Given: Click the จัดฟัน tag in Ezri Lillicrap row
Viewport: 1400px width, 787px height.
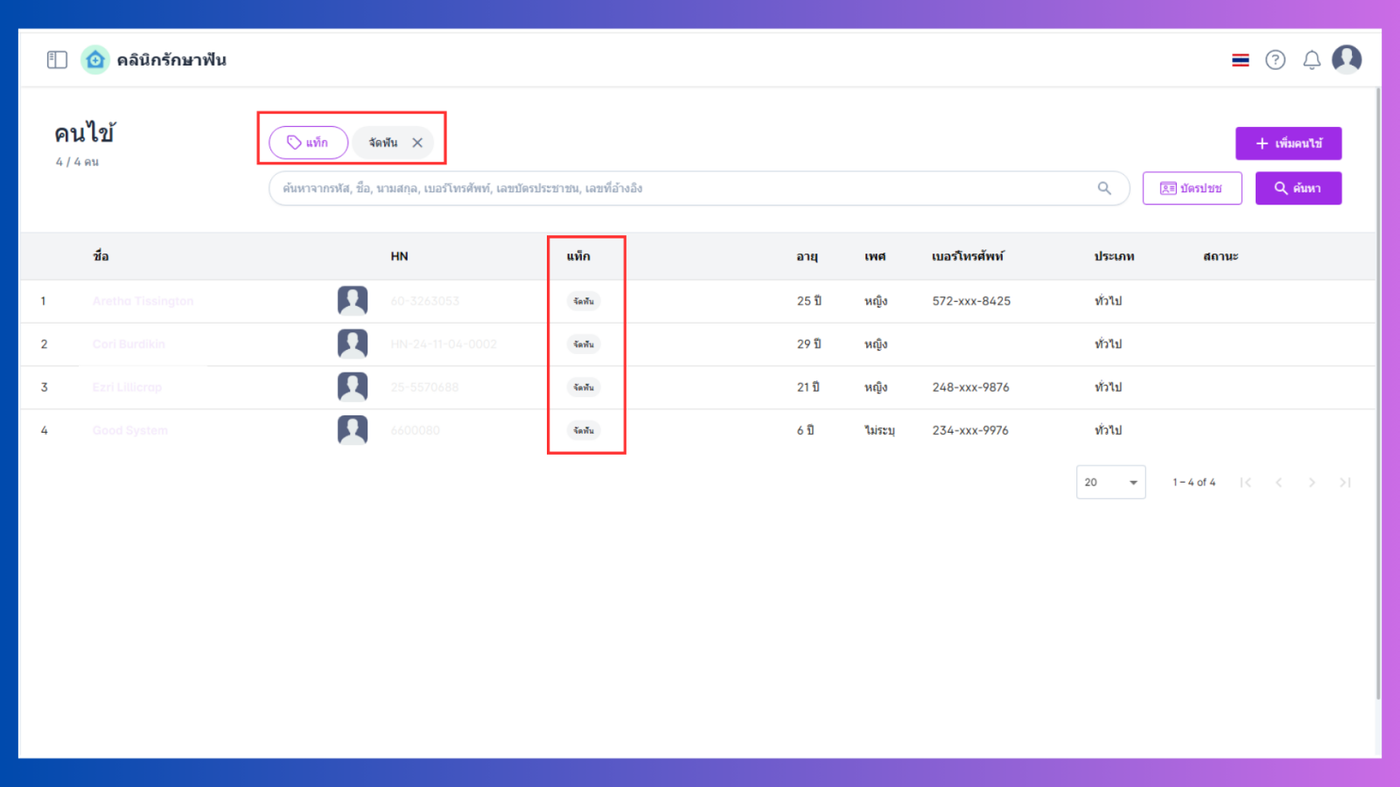Looking at the screenshot, I should 583,387.
